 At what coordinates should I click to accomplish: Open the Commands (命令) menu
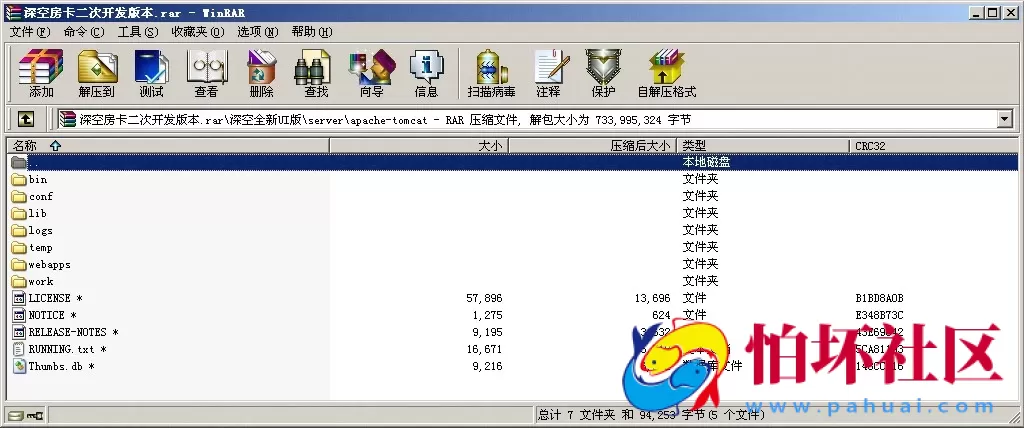84,31
